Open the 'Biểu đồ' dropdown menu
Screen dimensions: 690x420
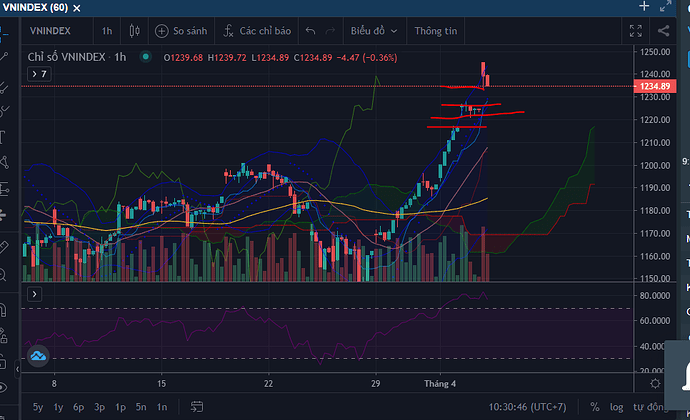click(373, 31)
